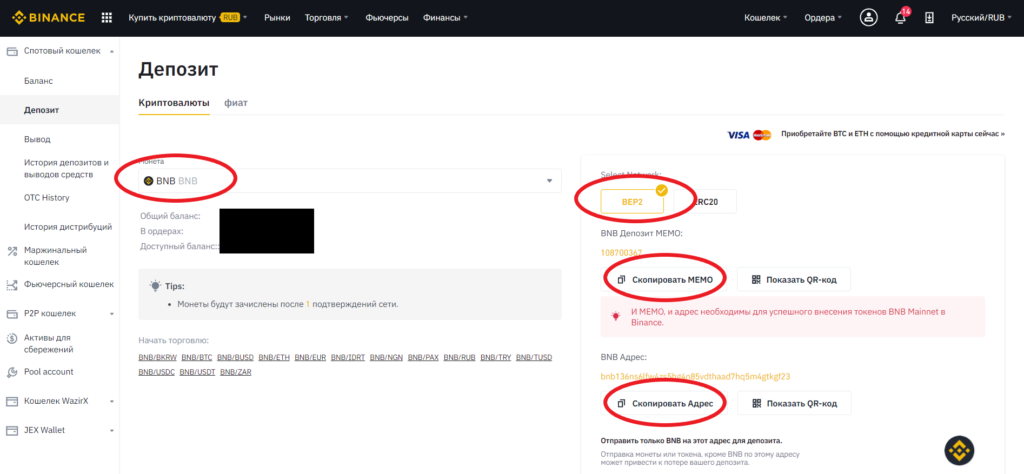Click the BNB deposit address text
Image resolution: width=1024 pixels, height=474 pixels.
(x=696, y=377)
